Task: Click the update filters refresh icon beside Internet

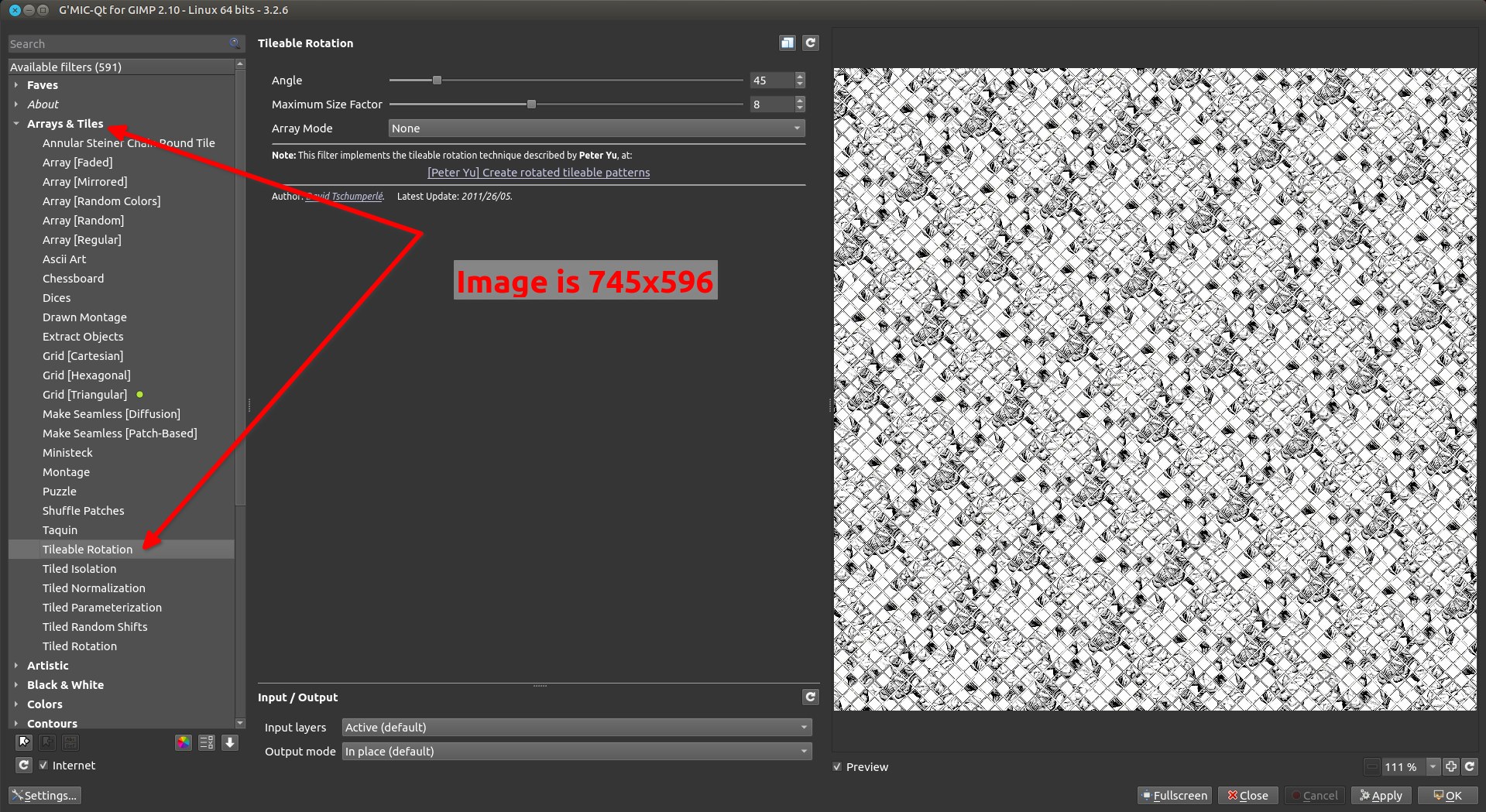Action: (24, 765)
